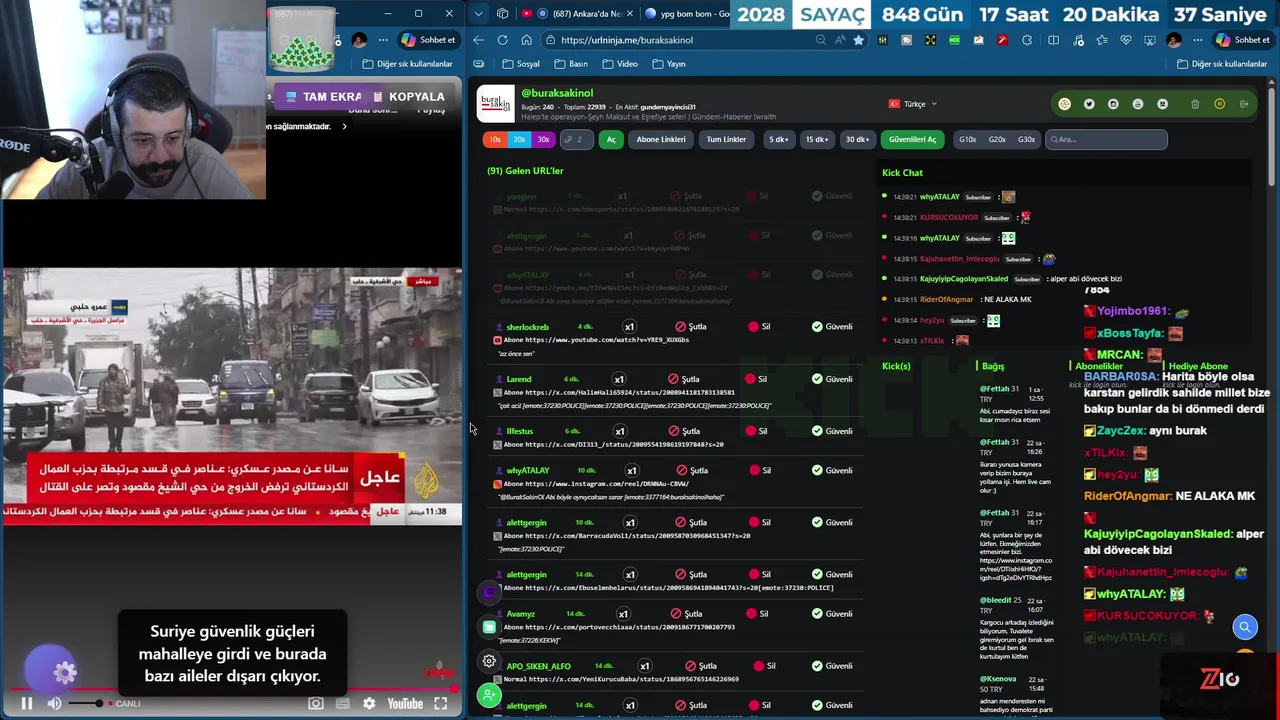The height and width of the screenshot is (720, 1280).
Task: Open the floating settings gear on the left edge
Action: pyautogui.click(x=489, y=661)
